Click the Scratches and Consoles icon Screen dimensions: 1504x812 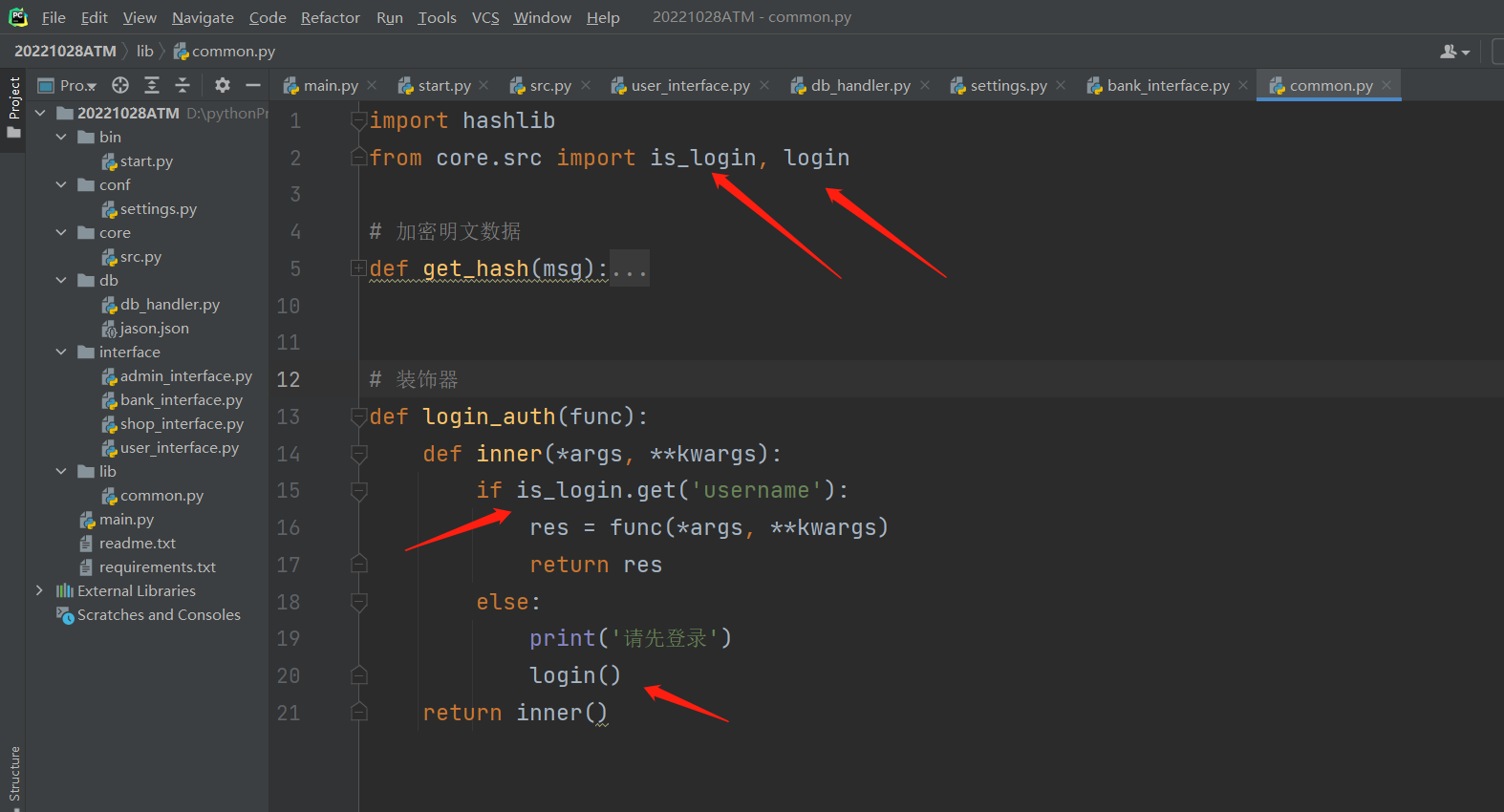(65, 615)
